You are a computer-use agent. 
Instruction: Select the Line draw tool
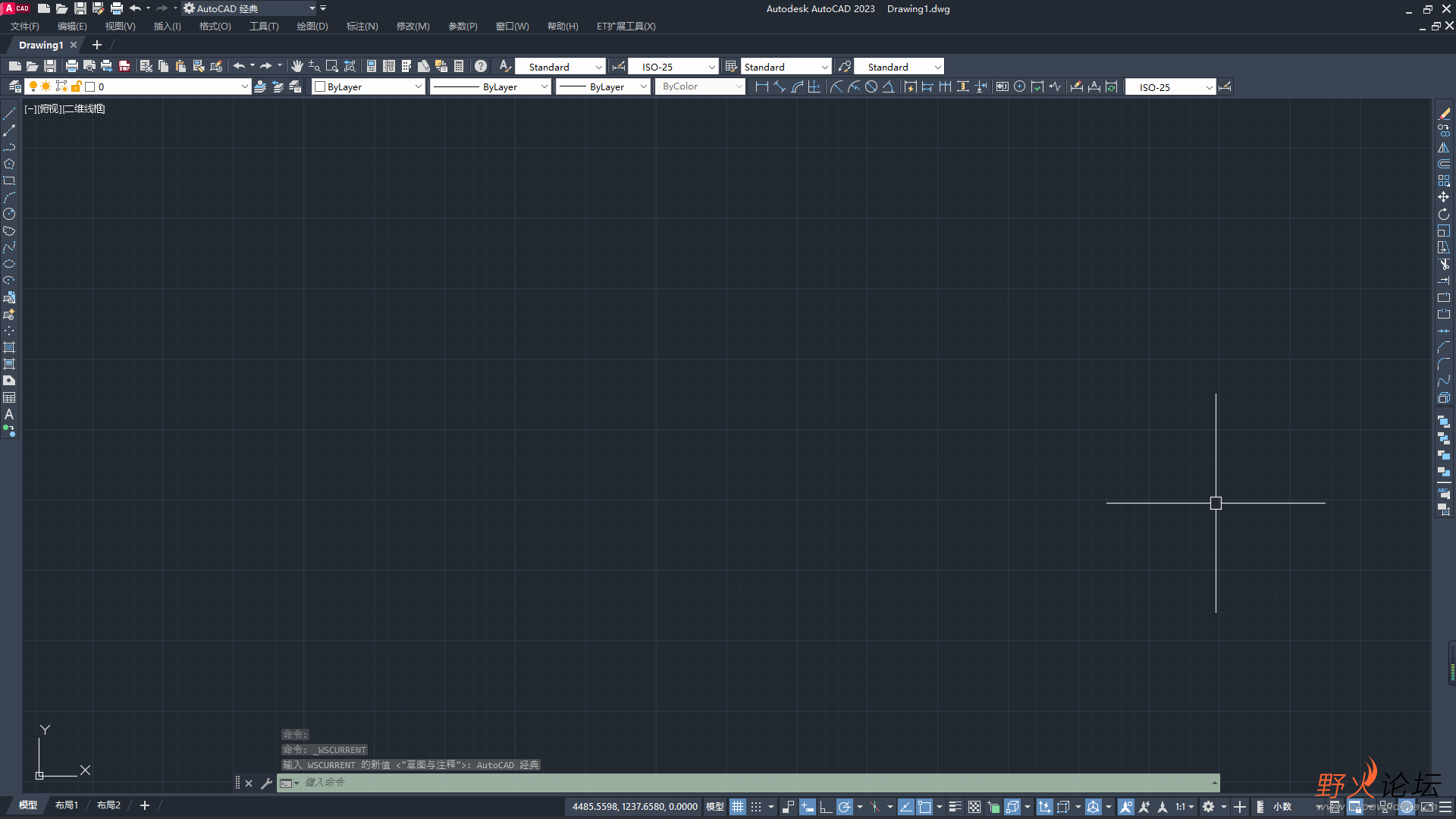pos(9,114)
